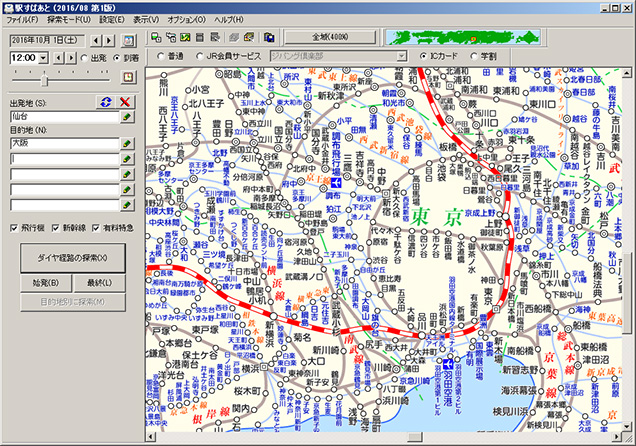Open the 12:00 time dropdown

(43, 58)
